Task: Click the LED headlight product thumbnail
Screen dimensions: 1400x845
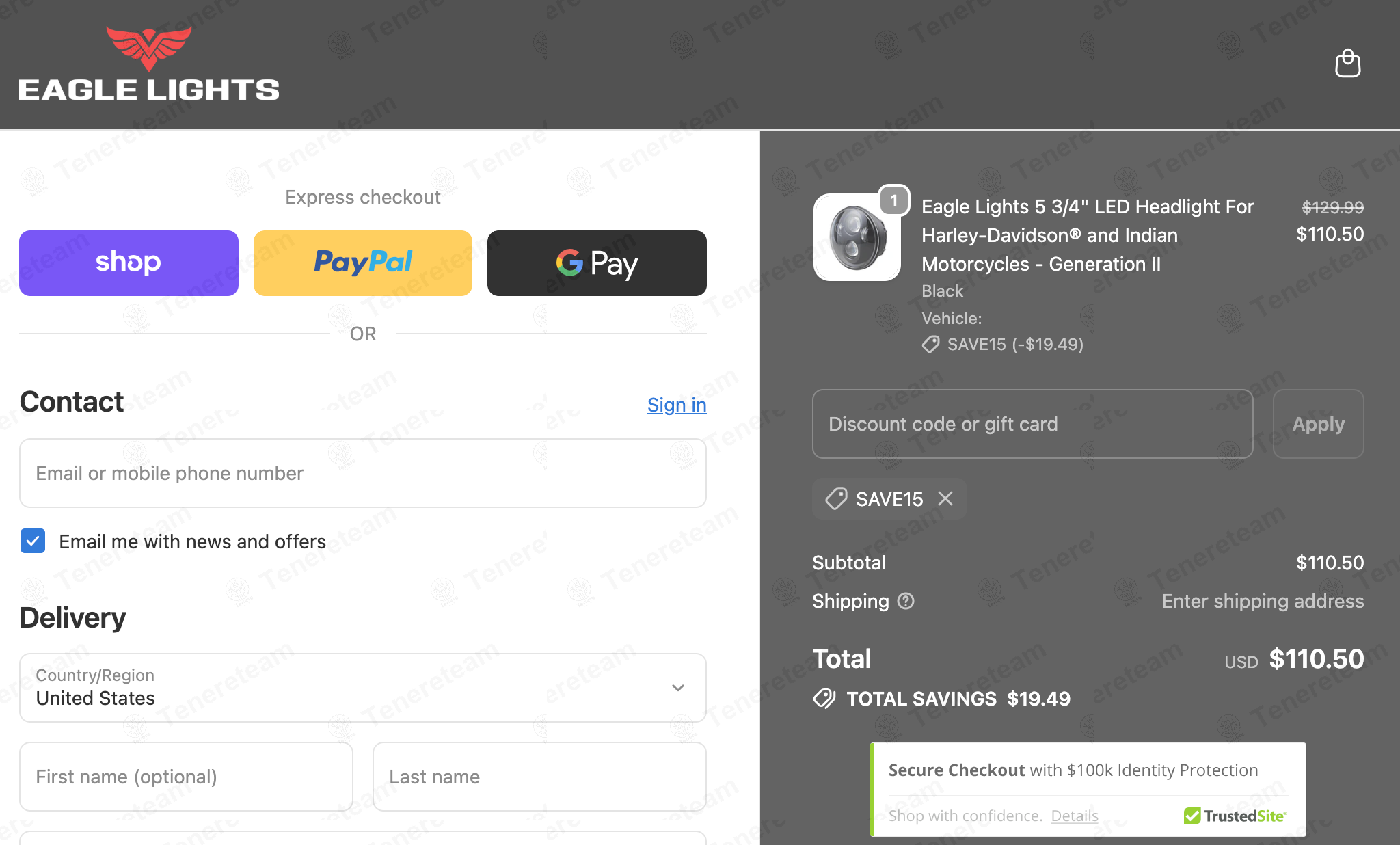Action: click(x=857, y=238)
